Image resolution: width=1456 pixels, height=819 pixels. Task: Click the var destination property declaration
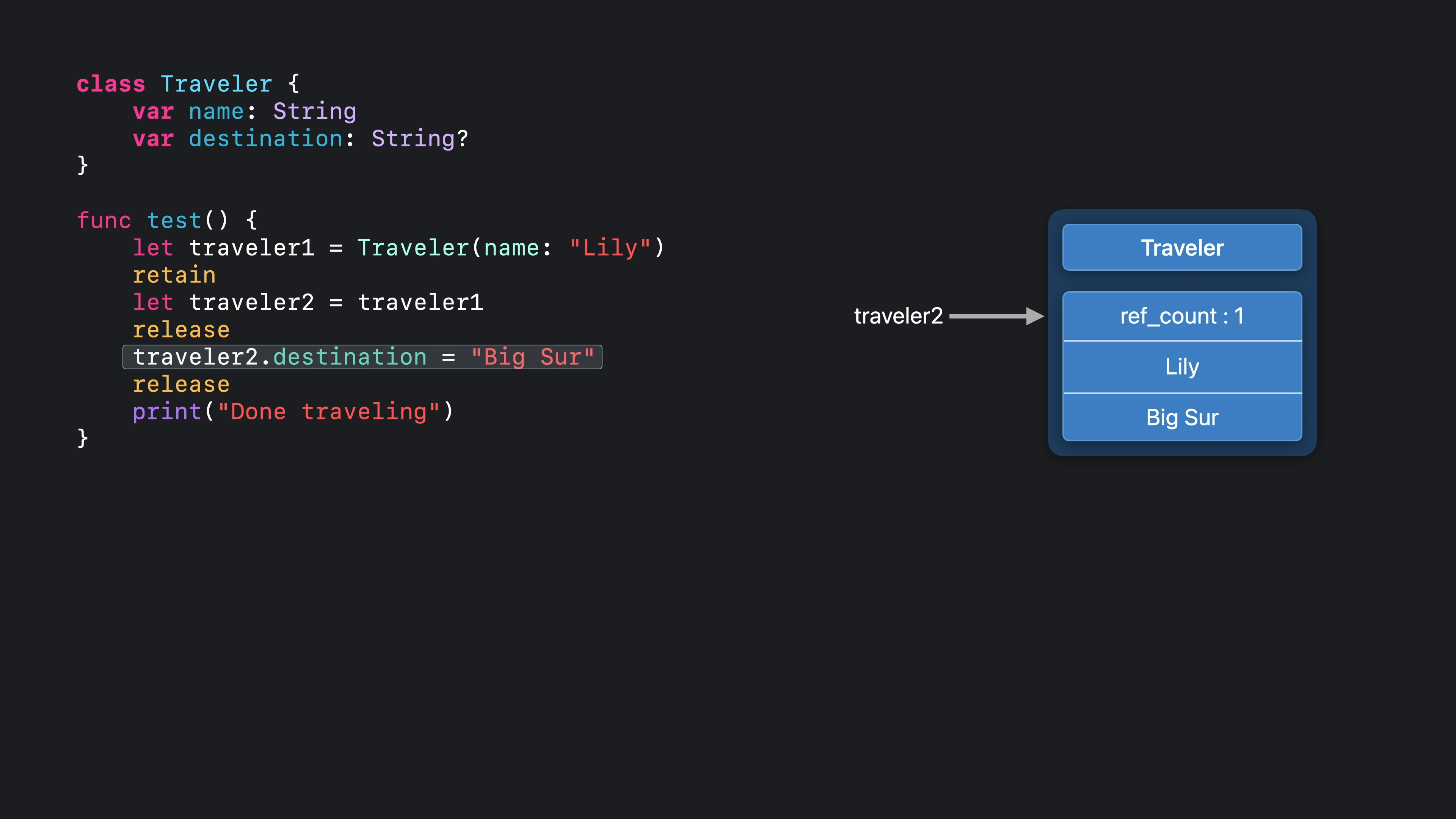coord(300,138)
